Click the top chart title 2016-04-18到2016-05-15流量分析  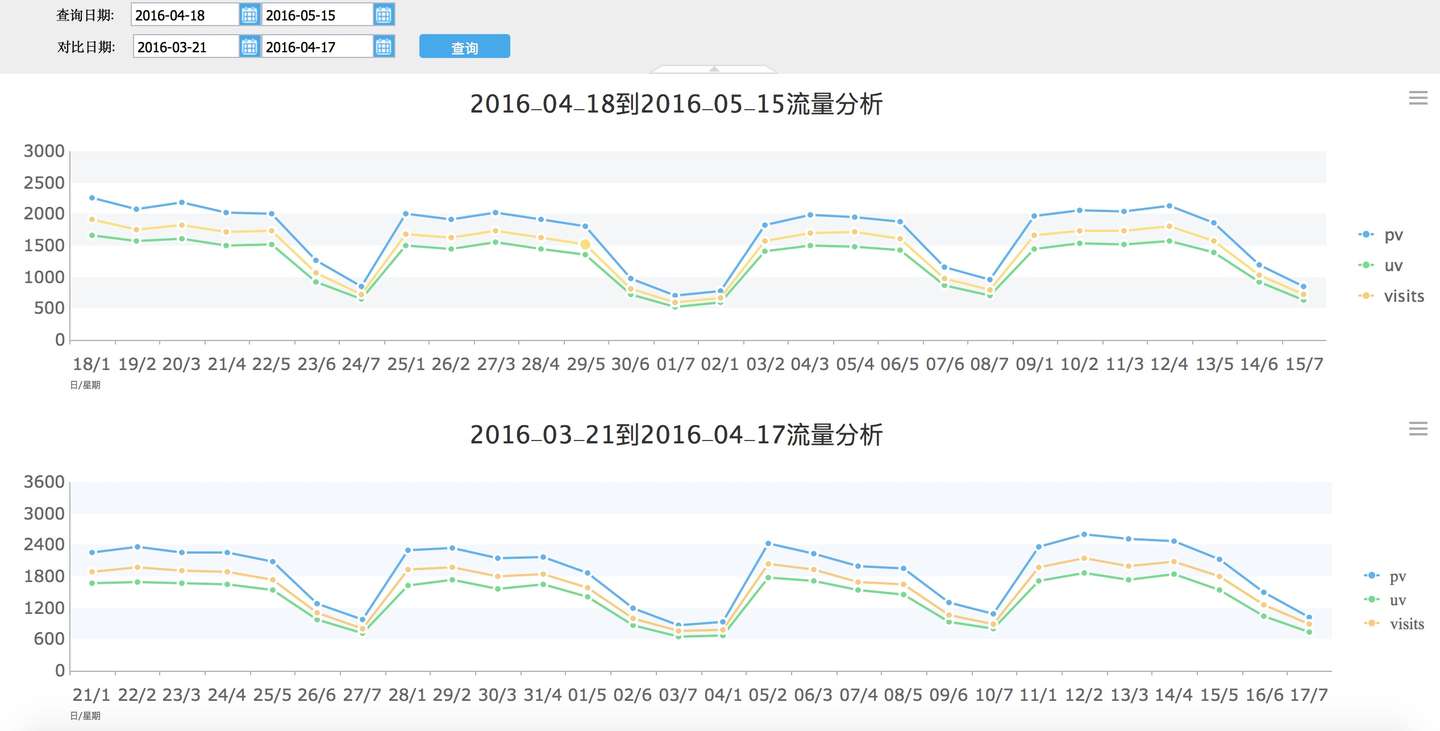pyautogui.click(x=677, y=104)
